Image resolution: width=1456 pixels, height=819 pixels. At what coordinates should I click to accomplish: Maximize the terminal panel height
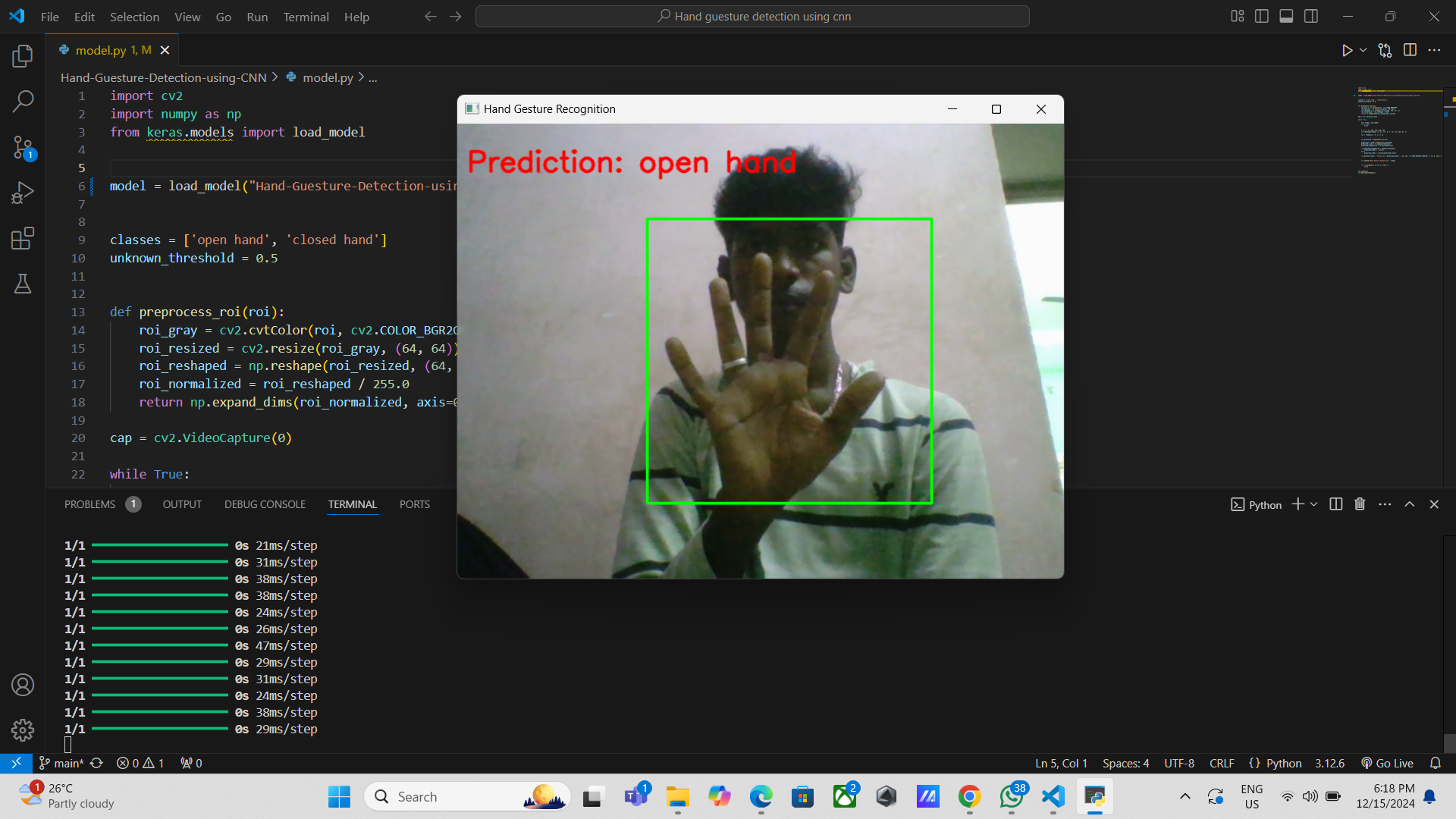point(1409,504)
